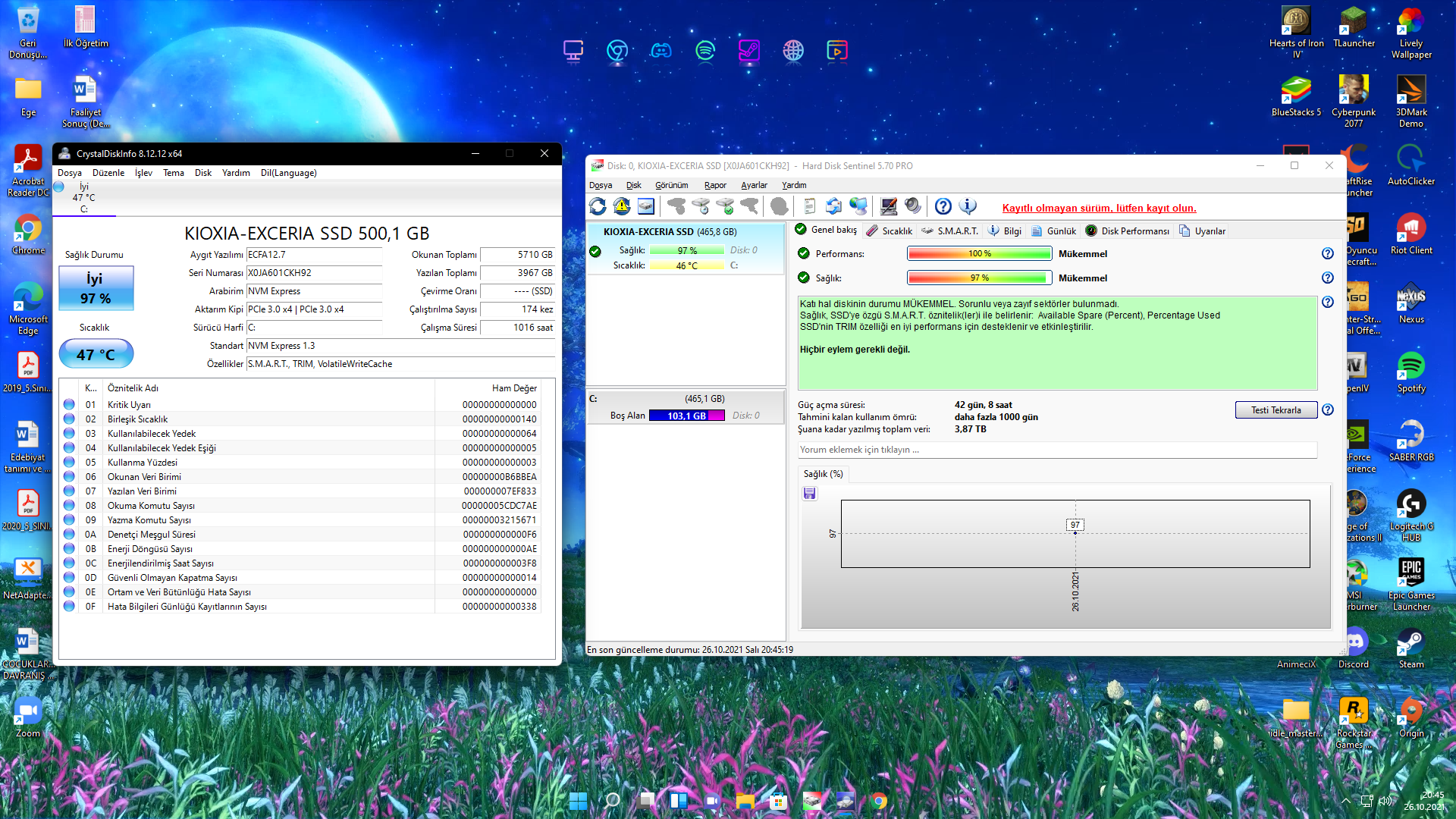The height and width of the screenshot is (819, 1456).
Task: Open Microsoft Edge desktop icon
Action: [28, 309]
